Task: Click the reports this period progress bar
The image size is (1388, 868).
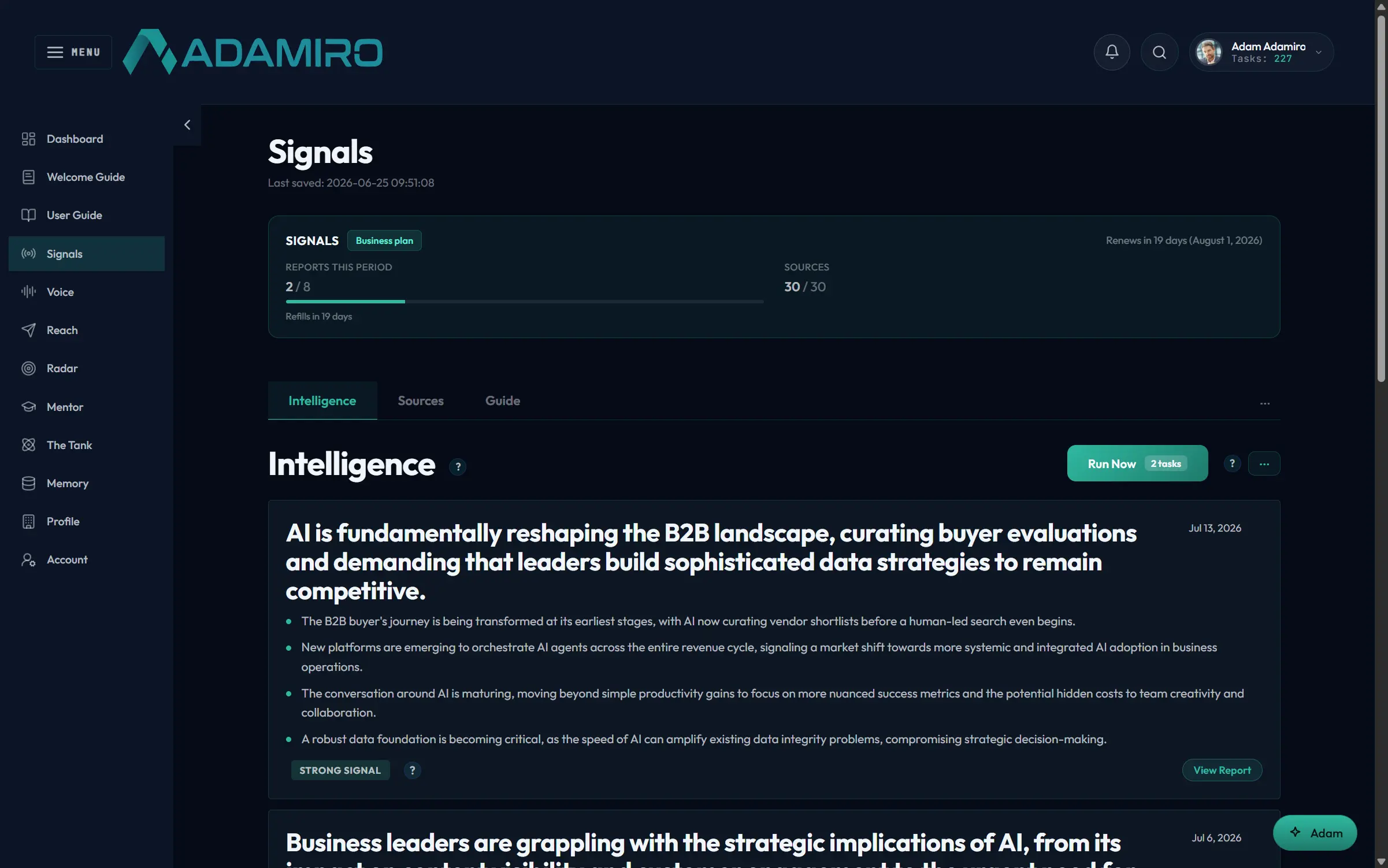Action: coord(524,302)
